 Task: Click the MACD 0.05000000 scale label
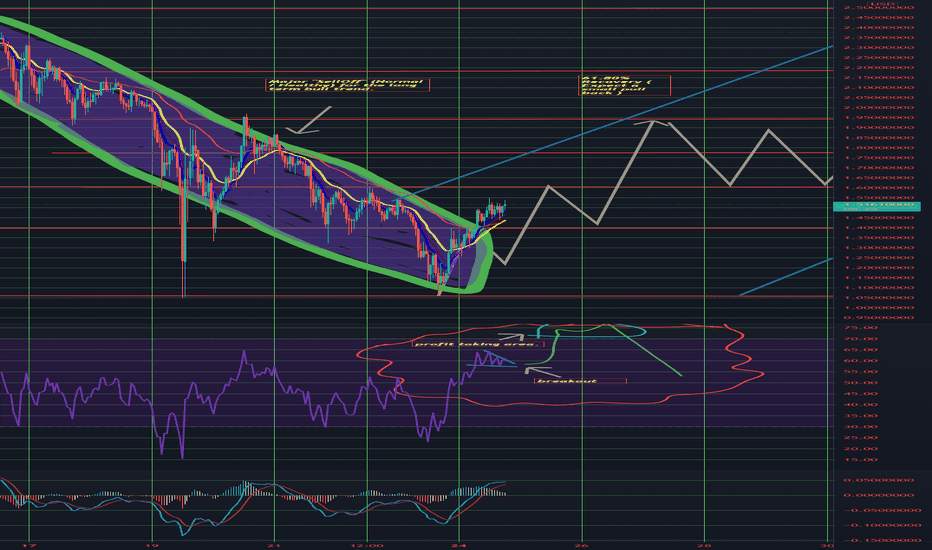[878, 480]
